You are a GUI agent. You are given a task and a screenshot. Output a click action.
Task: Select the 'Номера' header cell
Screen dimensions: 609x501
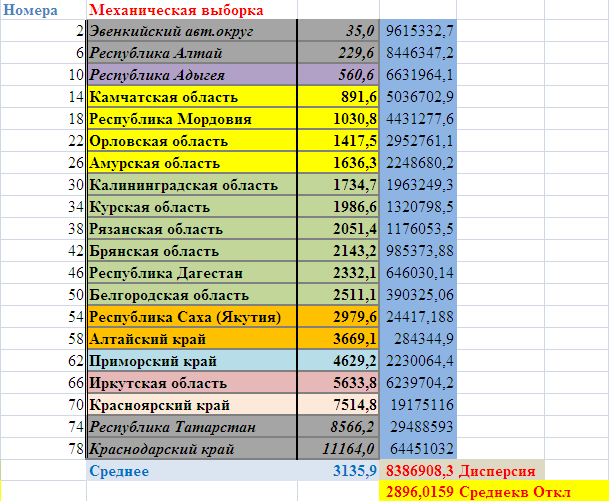click(43, 10)
